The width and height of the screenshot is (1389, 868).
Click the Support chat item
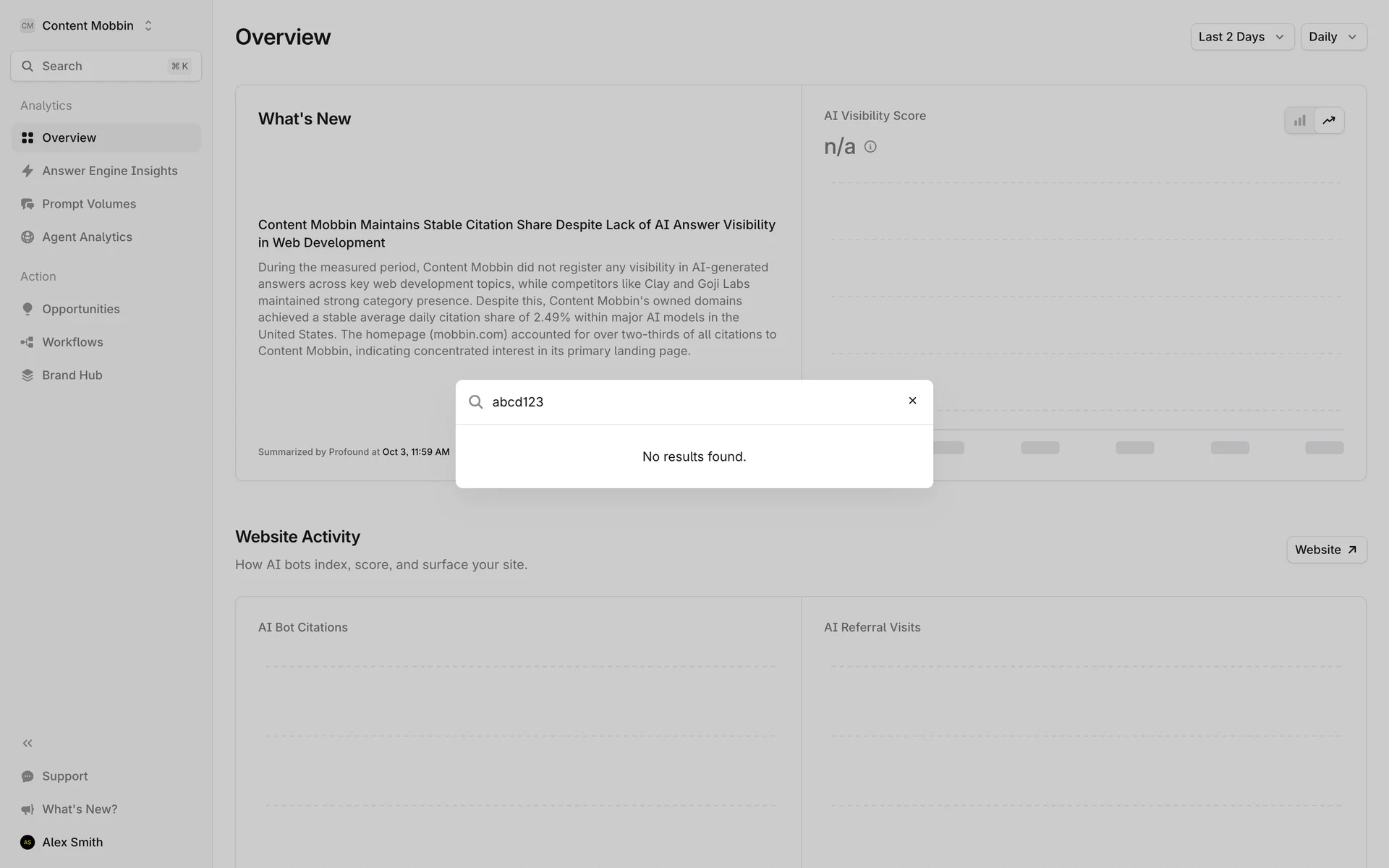(64, 776)
